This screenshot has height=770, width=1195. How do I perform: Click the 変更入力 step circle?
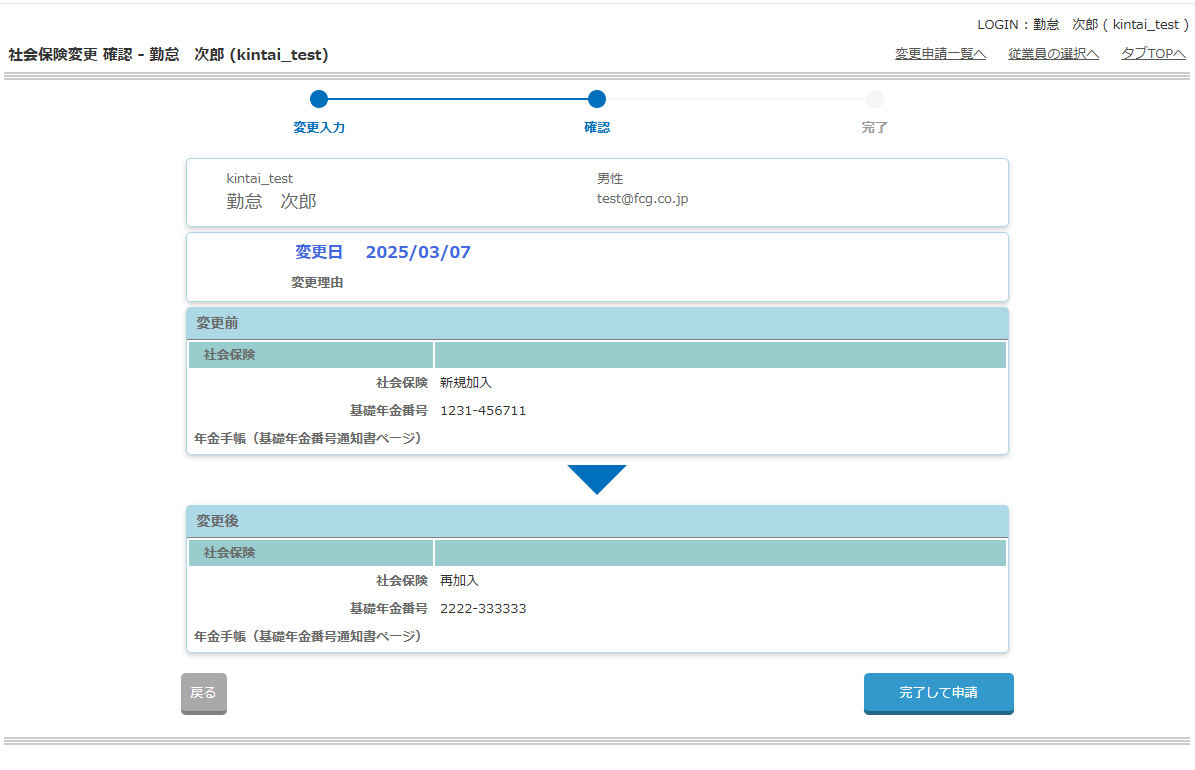(319, 99)
